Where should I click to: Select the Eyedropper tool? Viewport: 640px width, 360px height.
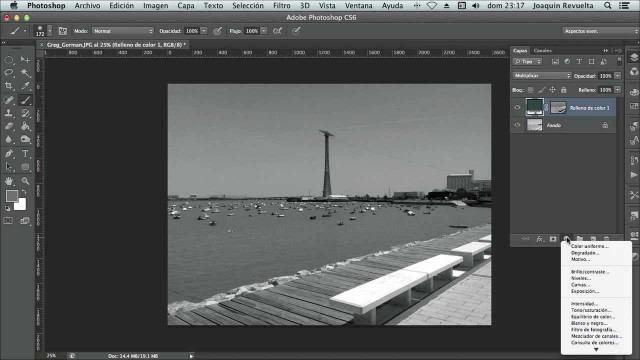click(x=25, y=86)
